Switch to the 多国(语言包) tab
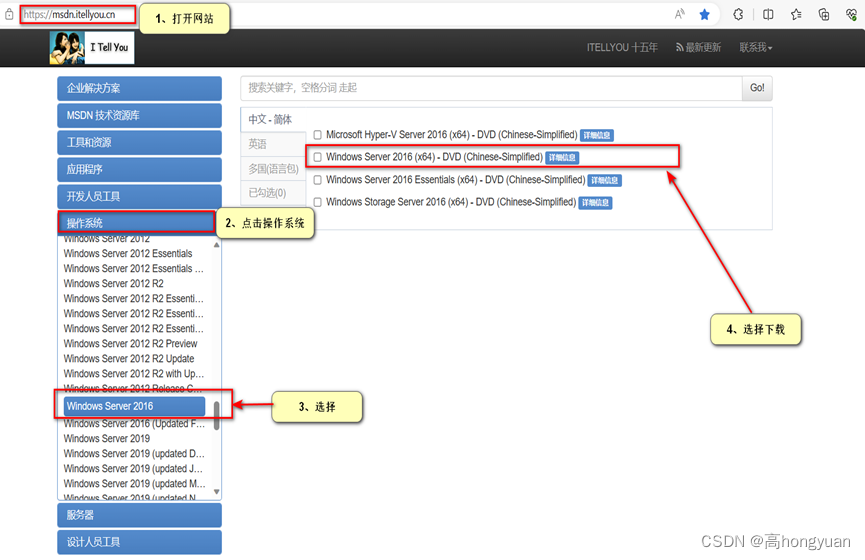Screen dimensions: 865x560 point(273,168)
